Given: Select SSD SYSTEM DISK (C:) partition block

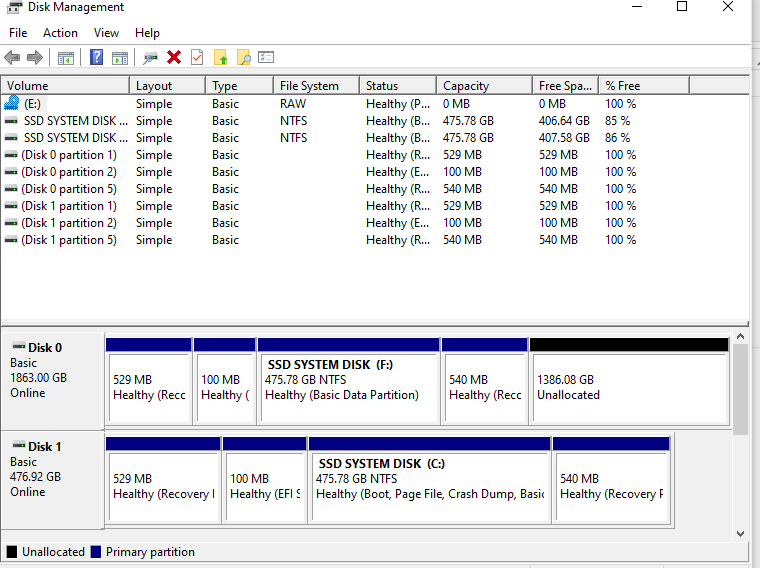Looking at the screenshot, I should [429, 481].
